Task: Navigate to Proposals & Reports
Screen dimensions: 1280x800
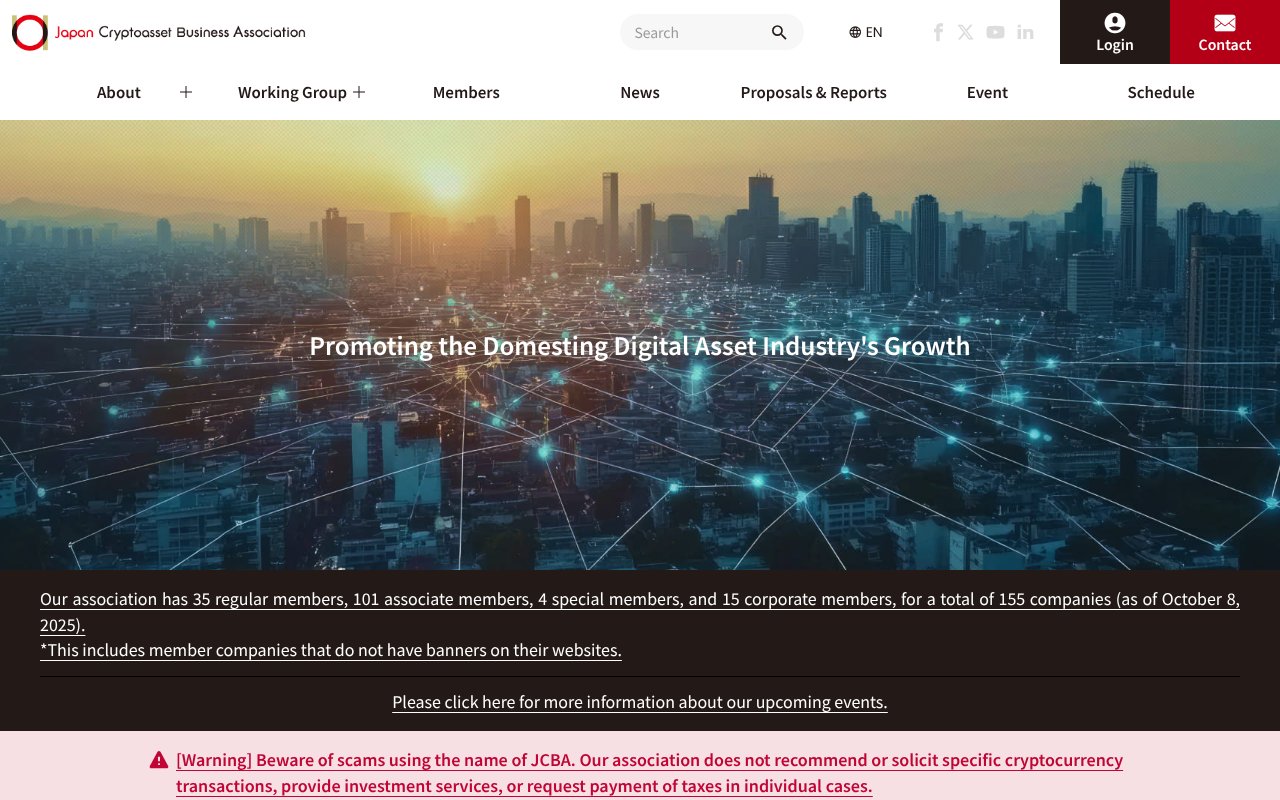Action: click(813, 92)
